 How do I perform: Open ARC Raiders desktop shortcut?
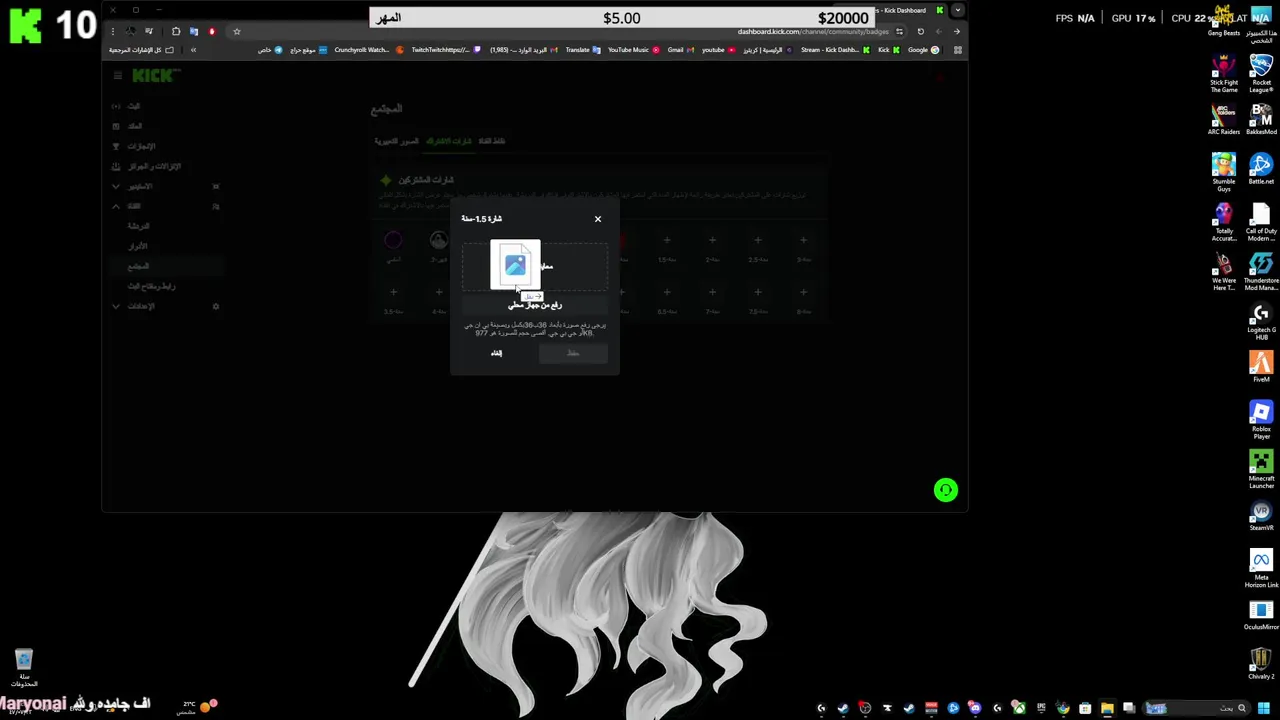coord(1223,118)
